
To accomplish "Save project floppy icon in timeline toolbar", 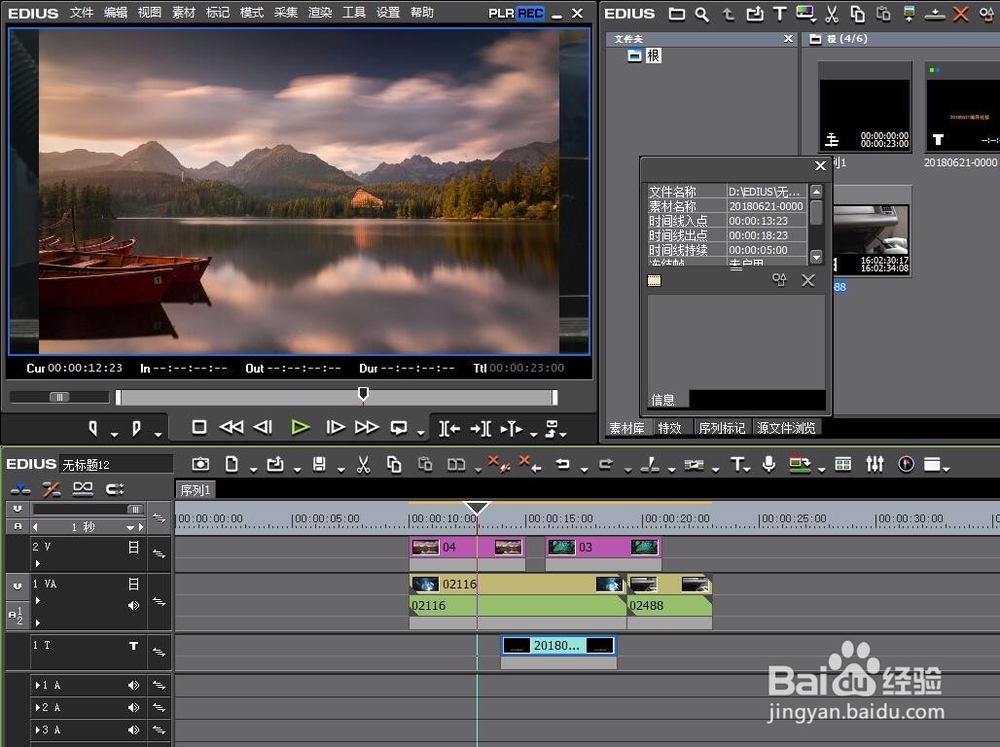I will click(319, 464).
